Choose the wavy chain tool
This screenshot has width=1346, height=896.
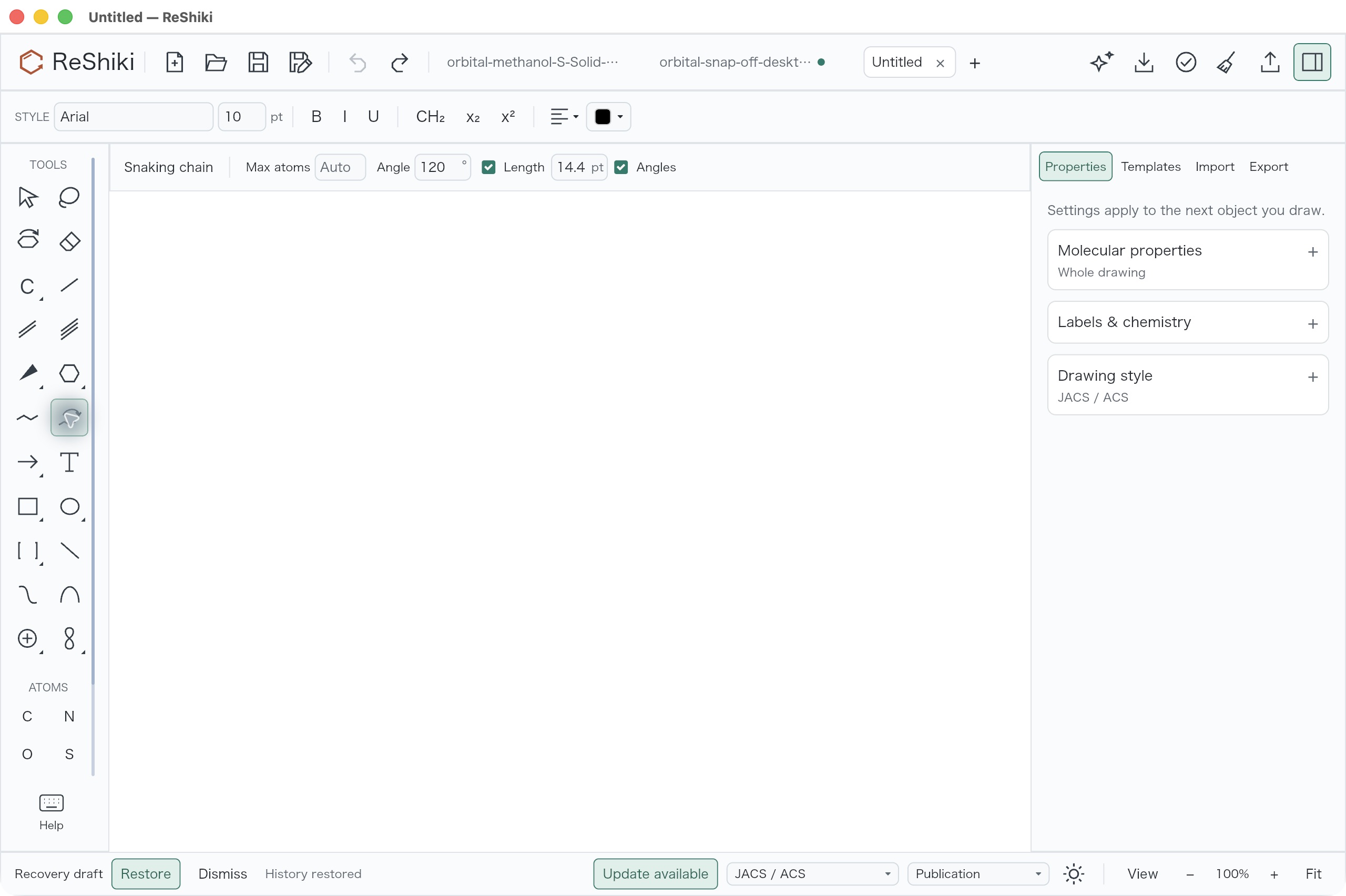coord(27,418)
